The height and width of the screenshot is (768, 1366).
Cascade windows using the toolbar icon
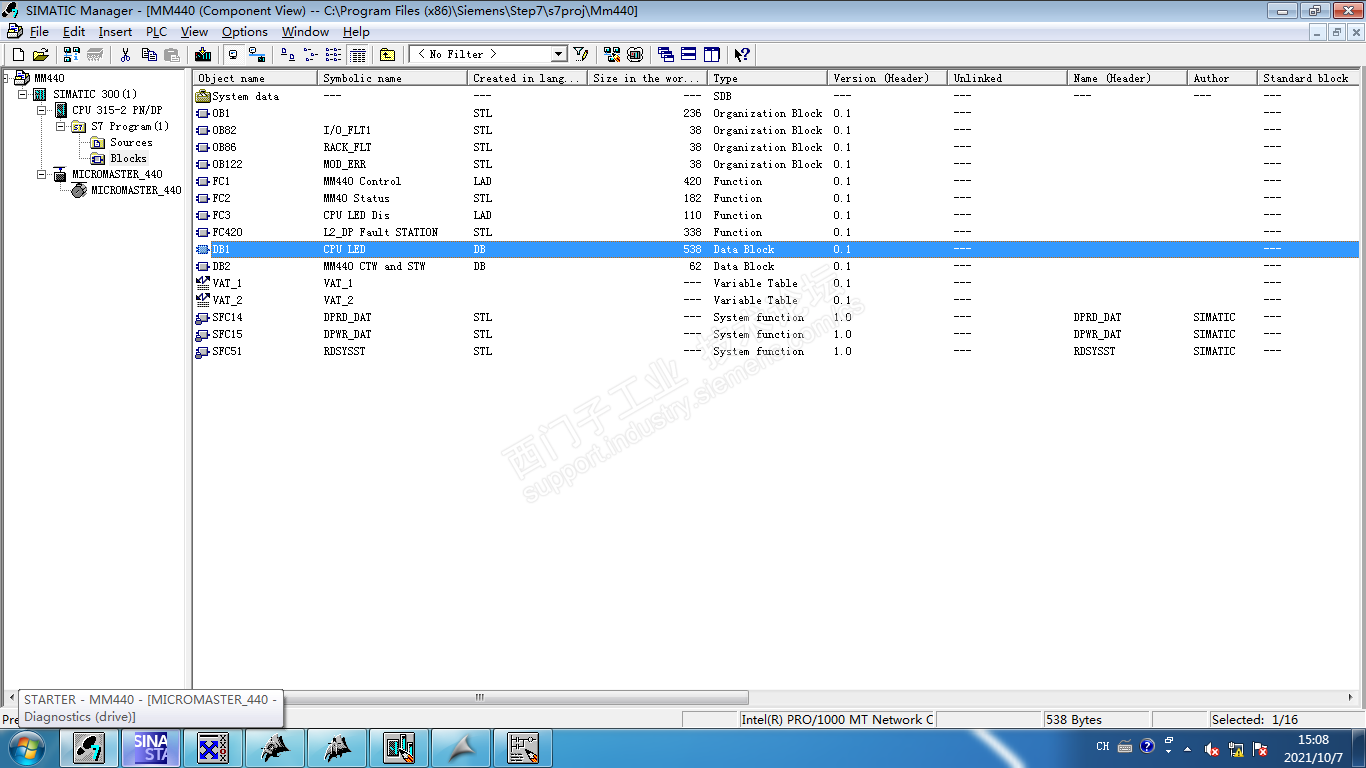(x=666, y=54)
